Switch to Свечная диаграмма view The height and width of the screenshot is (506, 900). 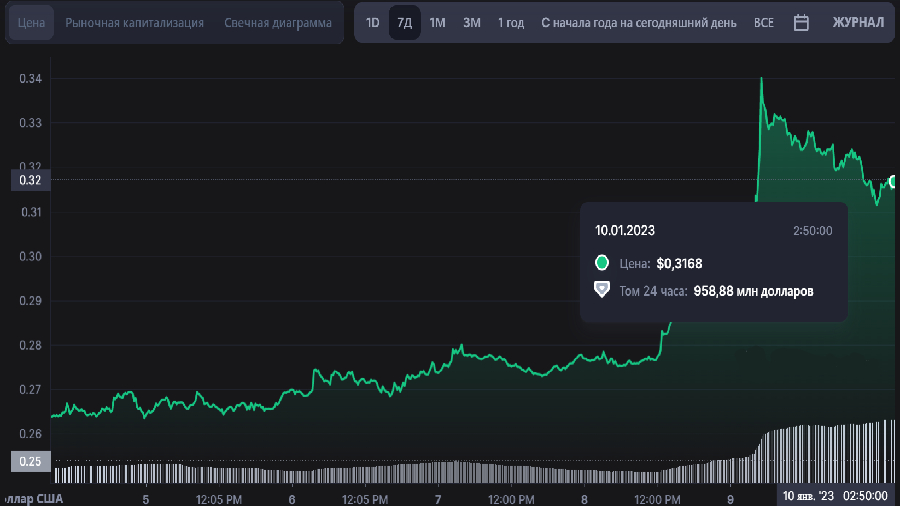(278, 23)
